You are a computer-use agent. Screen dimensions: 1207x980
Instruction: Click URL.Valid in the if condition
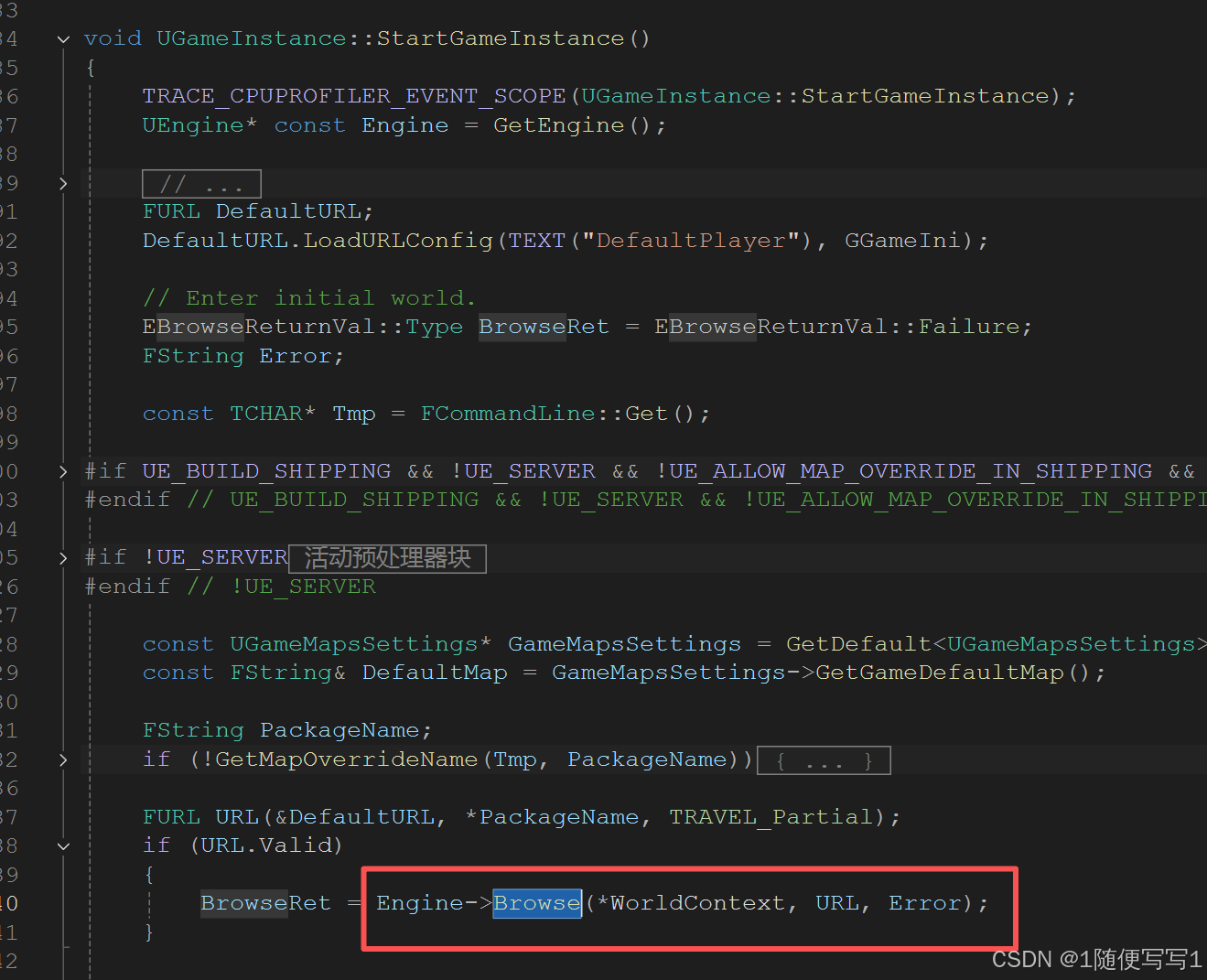(x=266, y=845)
